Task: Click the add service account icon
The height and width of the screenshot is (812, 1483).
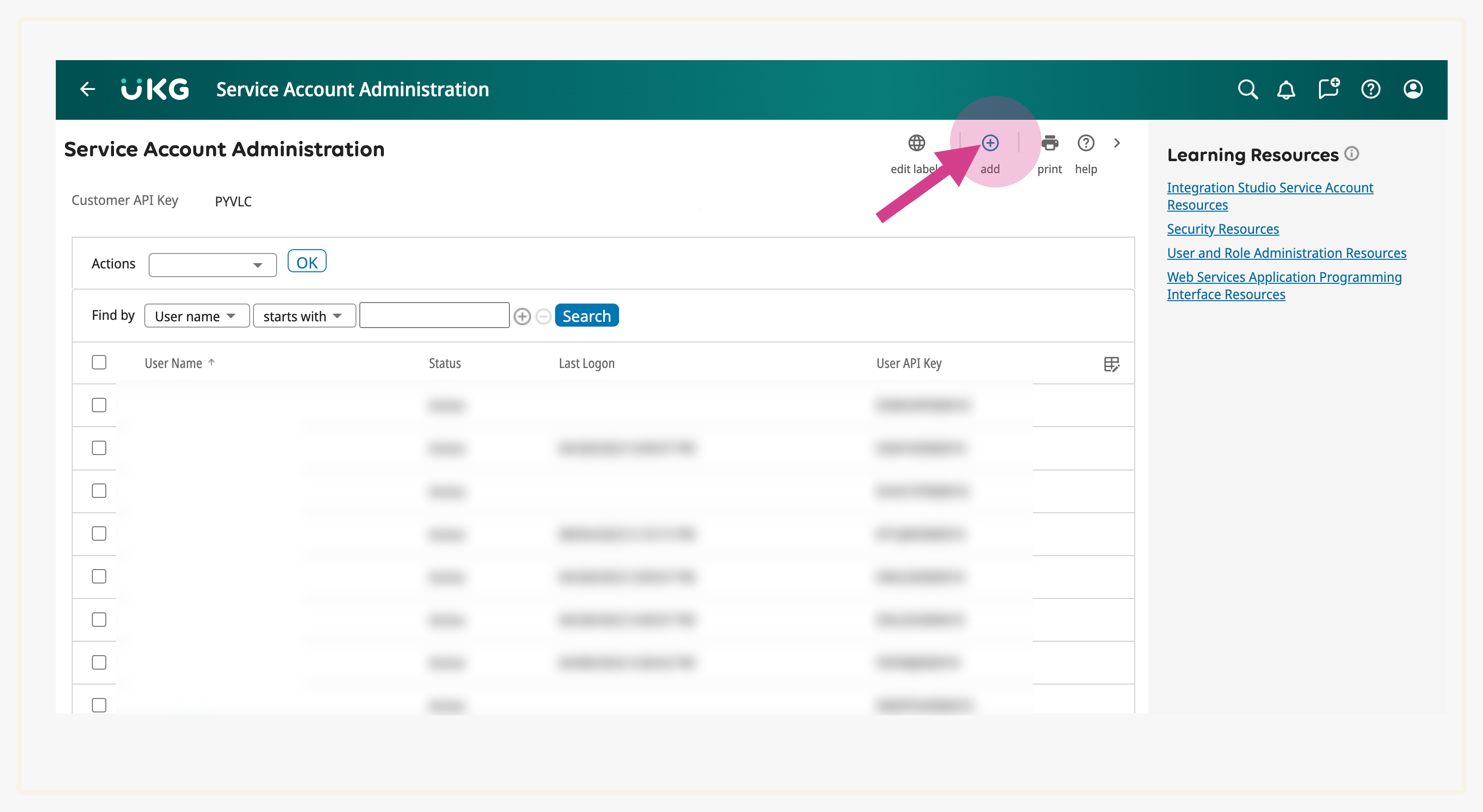Action: tap(989, 143)
